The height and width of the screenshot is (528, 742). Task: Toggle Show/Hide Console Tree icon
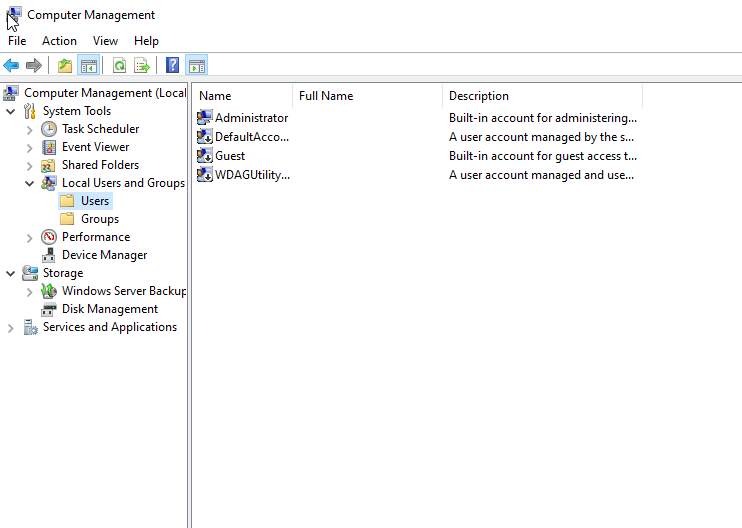pos(88,65)
